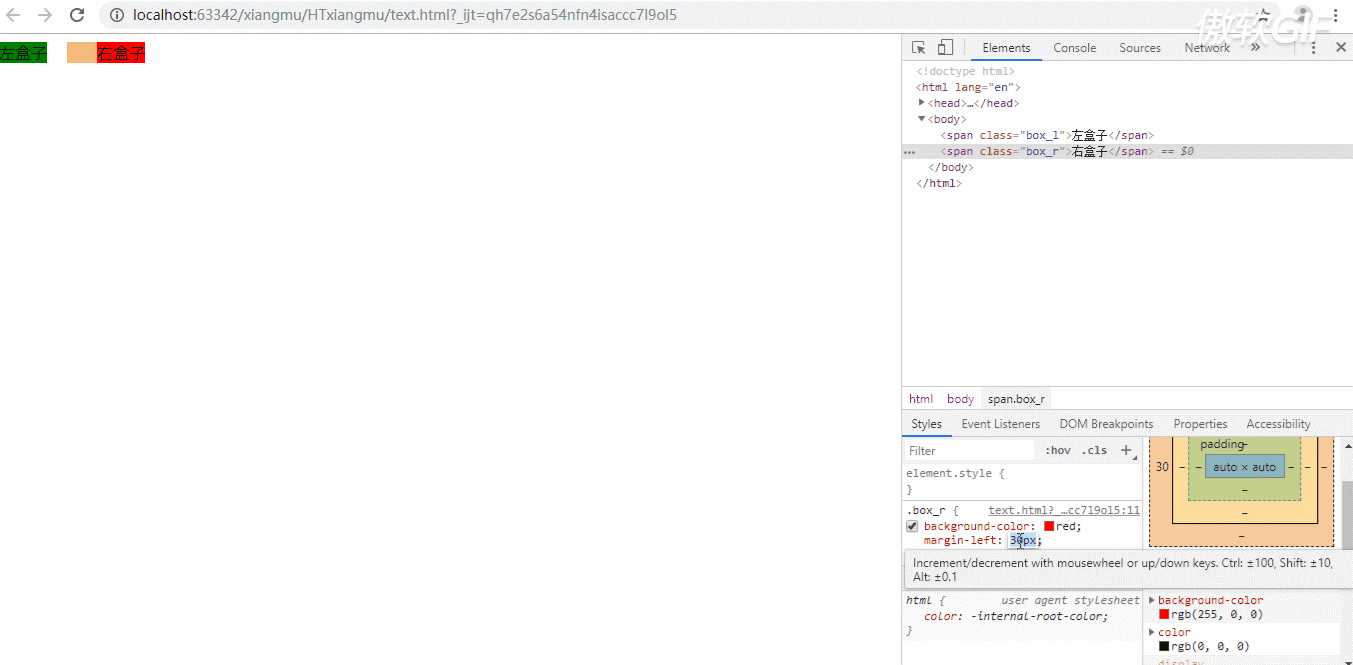Expand the head element node

click(x=922, y=103)
